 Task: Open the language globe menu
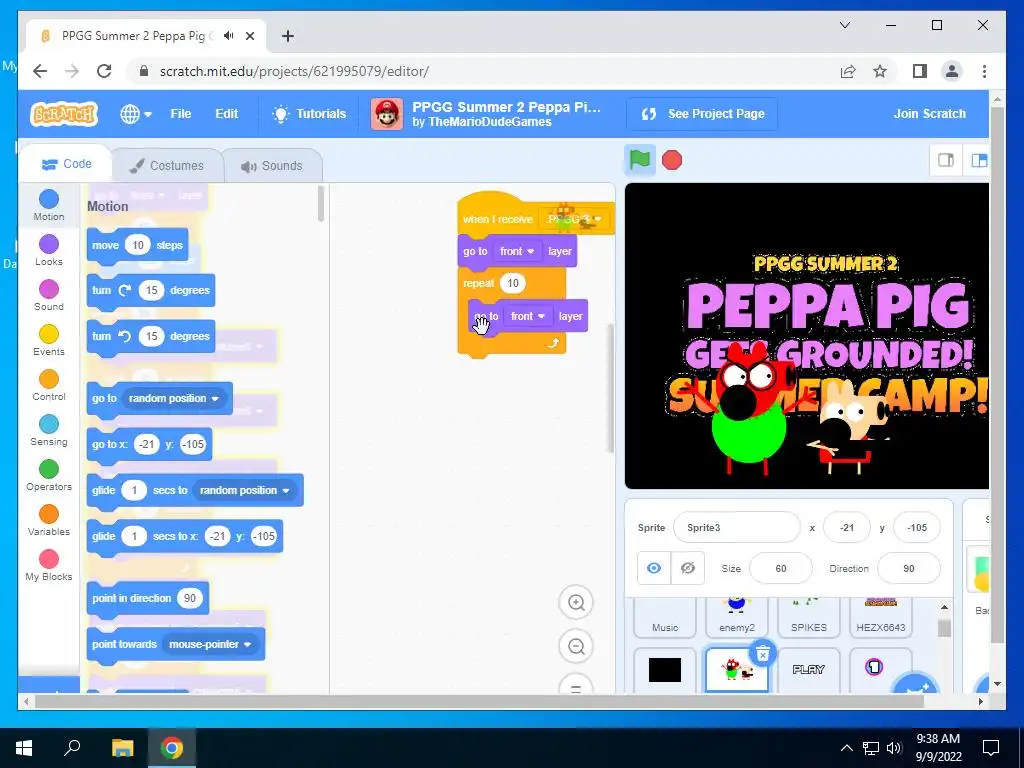[x=136, y=114]
